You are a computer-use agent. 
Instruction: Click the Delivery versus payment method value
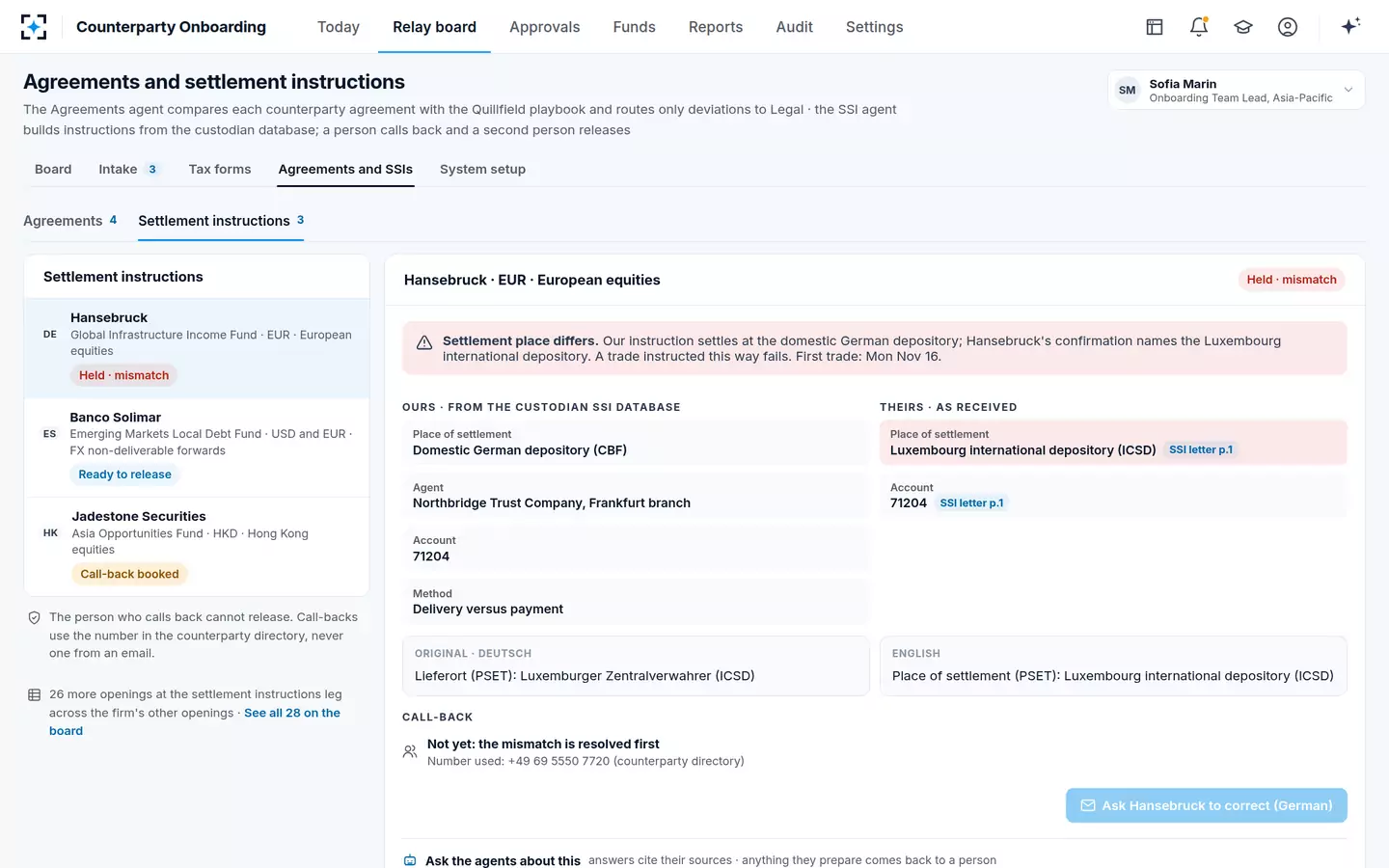pos(488,610)
